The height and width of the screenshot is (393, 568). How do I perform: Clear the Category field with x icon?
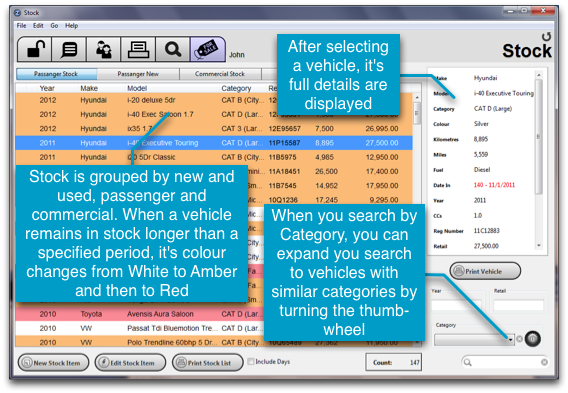(x=519, y=339)
